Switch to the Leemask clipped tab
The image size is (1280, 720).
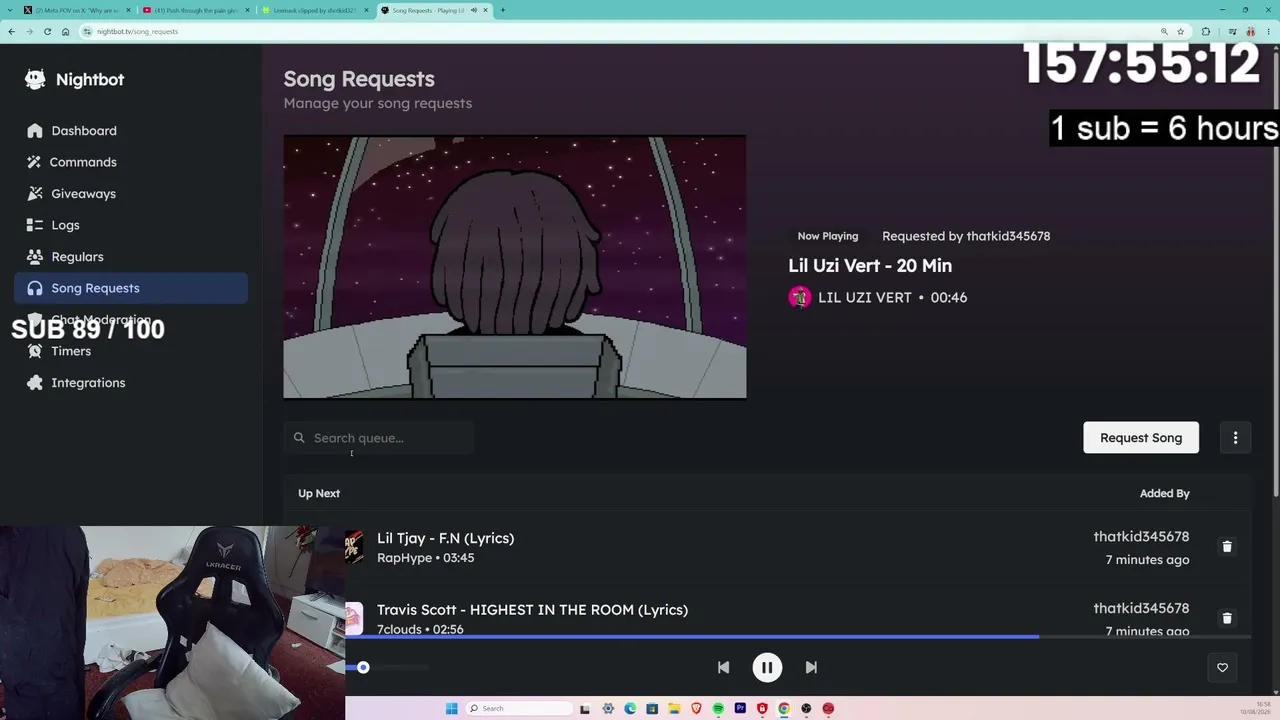point(313,10)
